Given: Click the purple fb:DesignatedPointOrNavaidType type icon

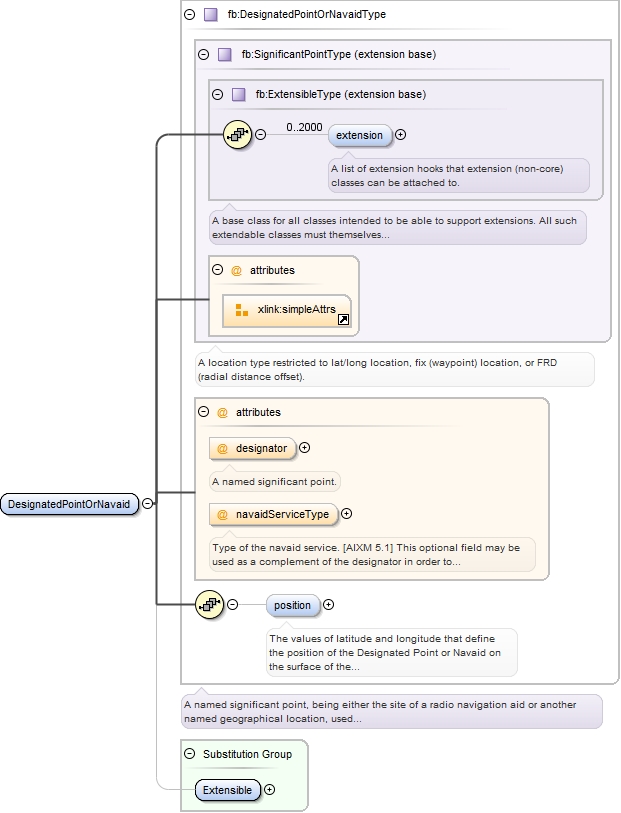Looking at the screenshot, I should [210, 15].
